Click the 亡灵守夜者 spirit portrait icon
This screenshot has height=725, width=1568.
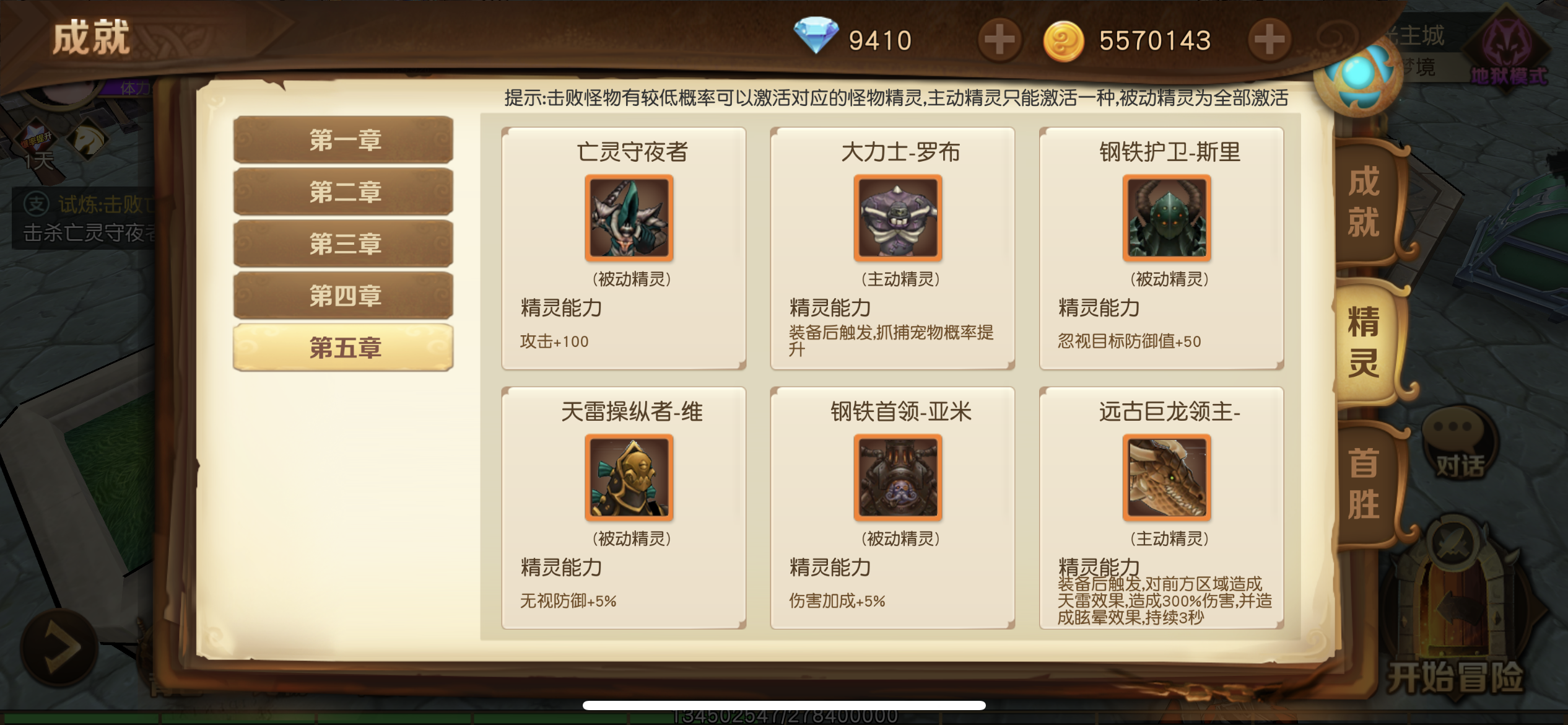pos(629,217)
